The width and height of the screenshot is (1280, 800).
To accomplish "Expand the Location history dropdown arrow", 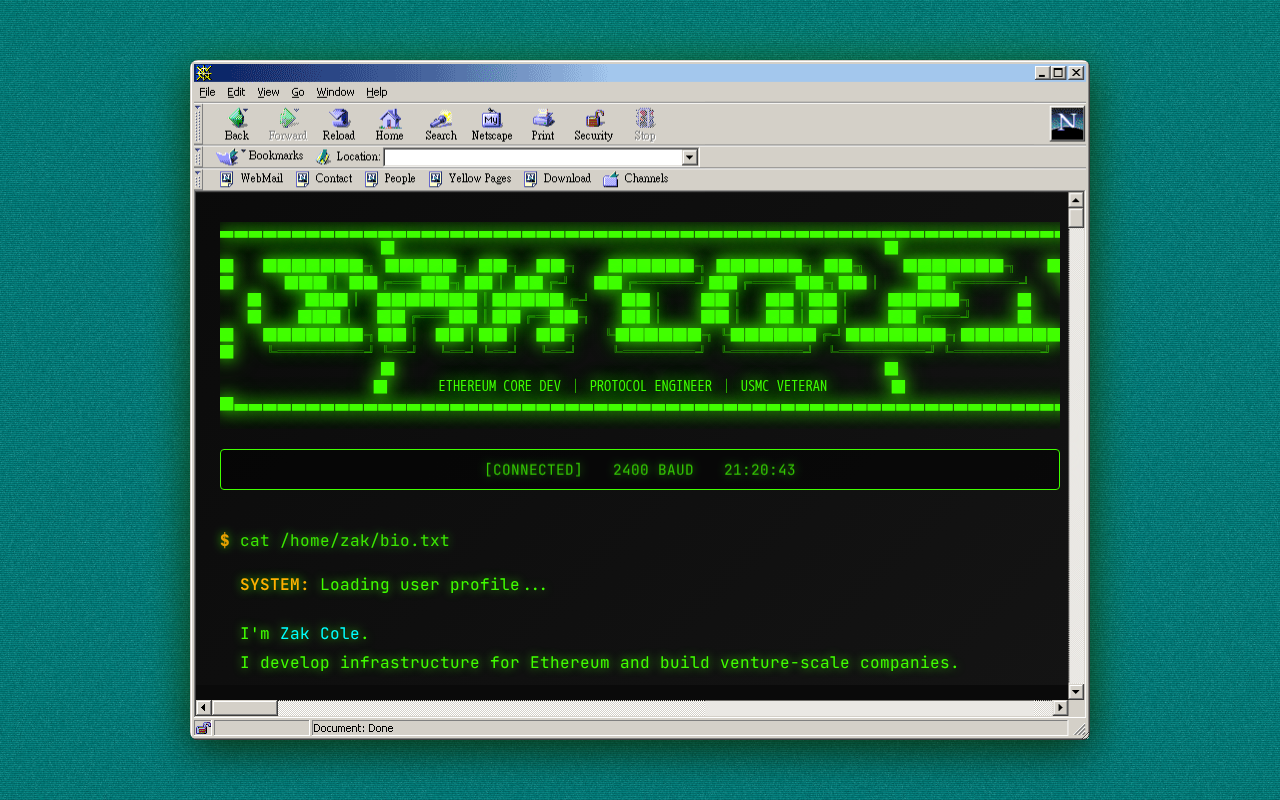I will click(689, 157).
